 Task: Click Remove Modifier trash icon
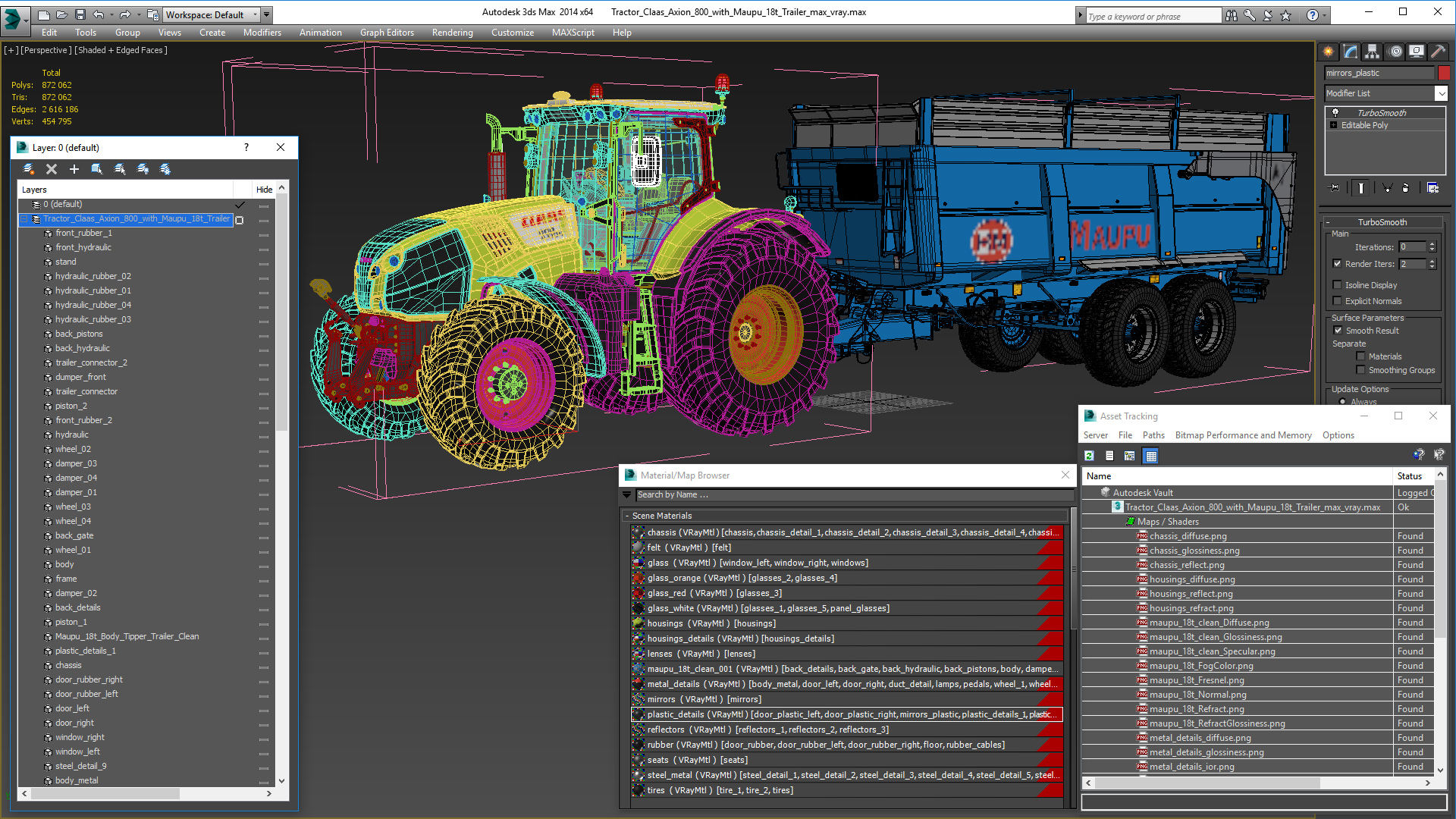click(x=1406, y=187)
